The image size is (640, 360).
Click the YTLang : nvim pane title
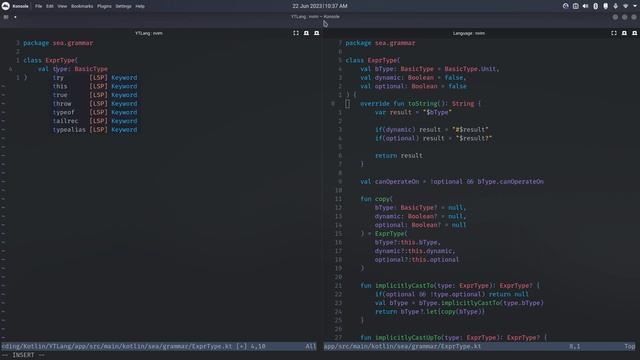[149, 33]
